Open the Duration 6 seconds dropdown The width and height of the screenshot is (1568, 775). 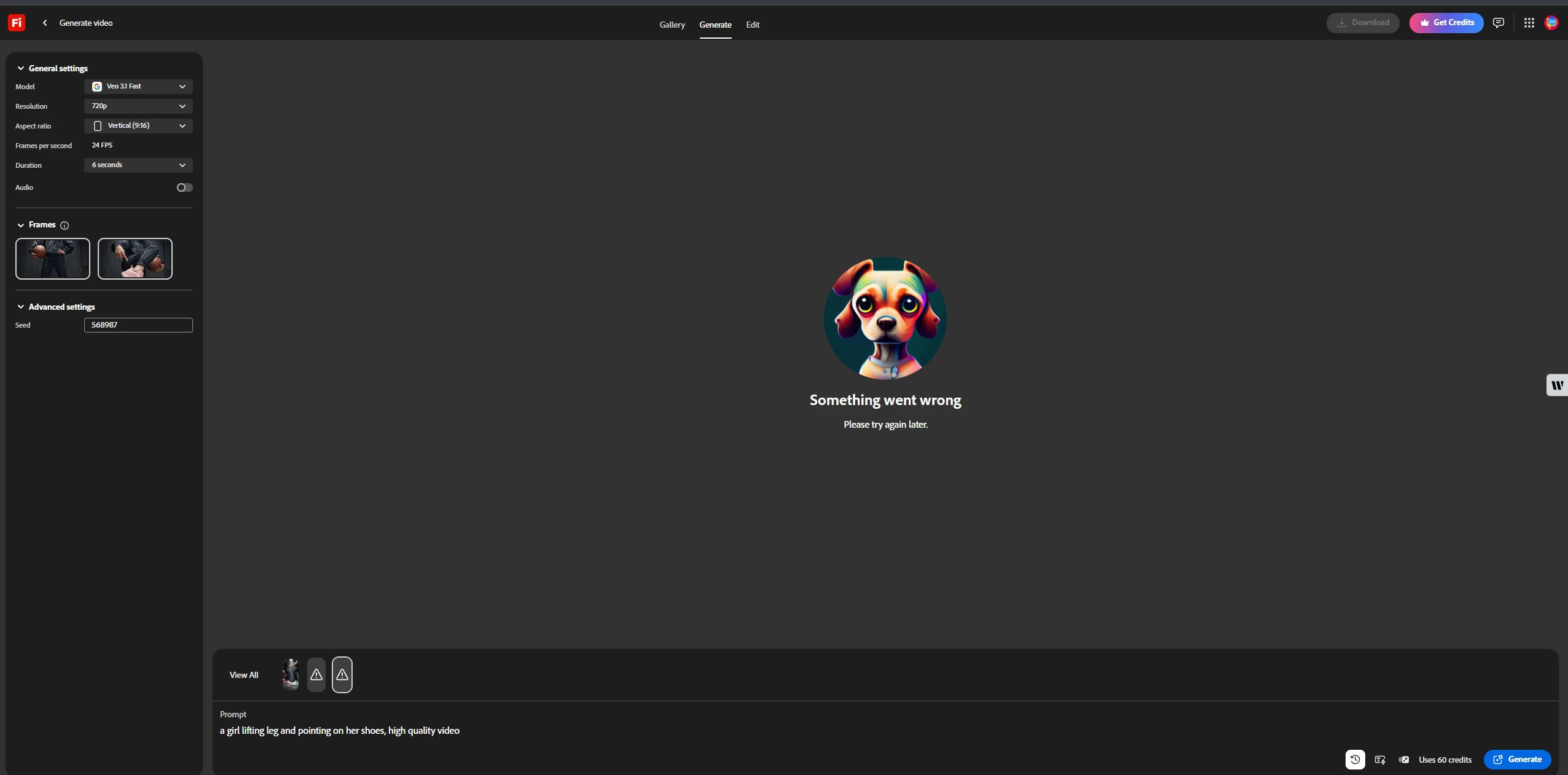click(x=138, y=165)
